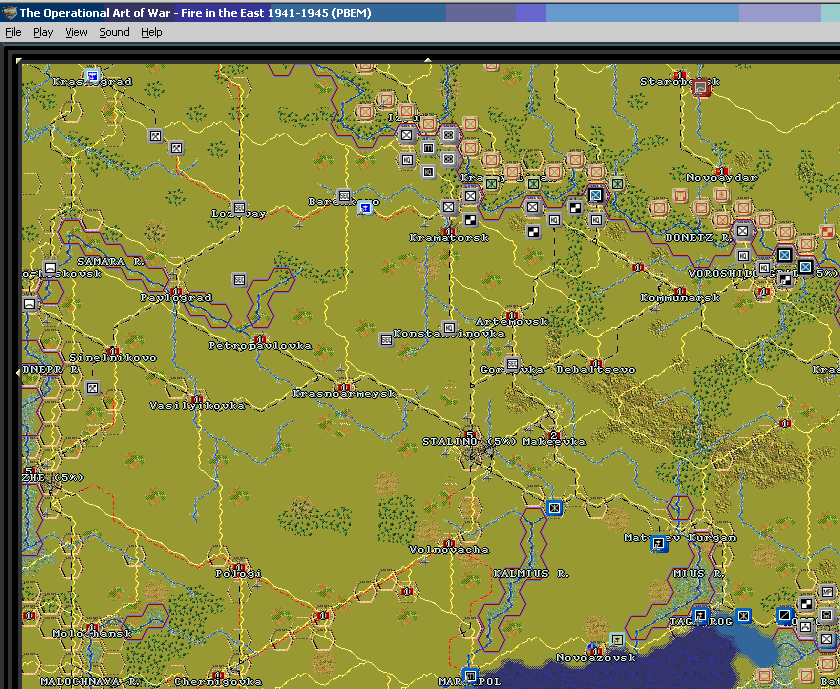Image resolution: width=840 pixels, height=689 pixels.
Task: Click the STALINO (5%) city label
Action: pos(470,442)
